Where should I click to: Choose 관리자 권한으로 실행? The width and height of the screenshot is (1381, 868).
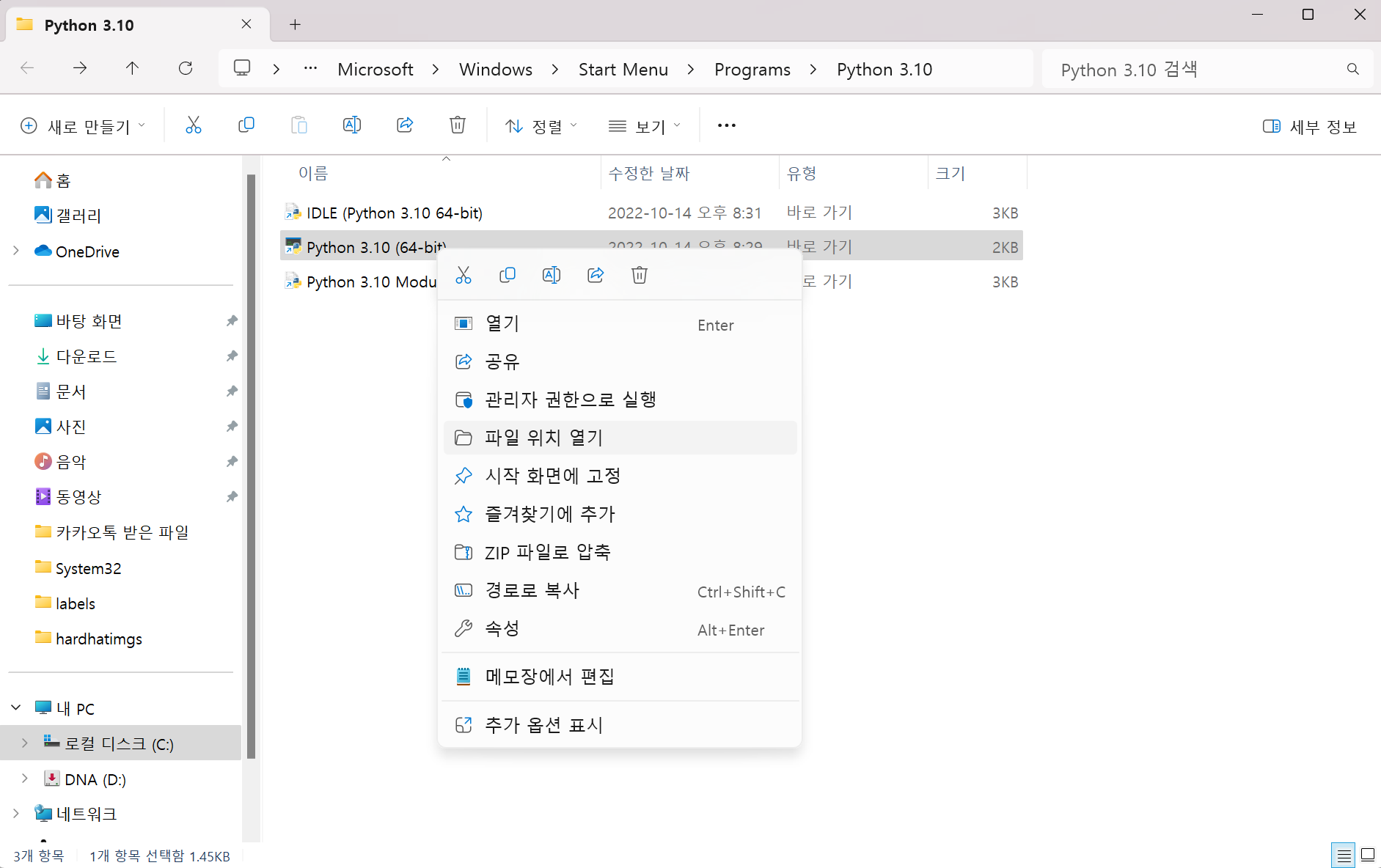click(620, 400)
